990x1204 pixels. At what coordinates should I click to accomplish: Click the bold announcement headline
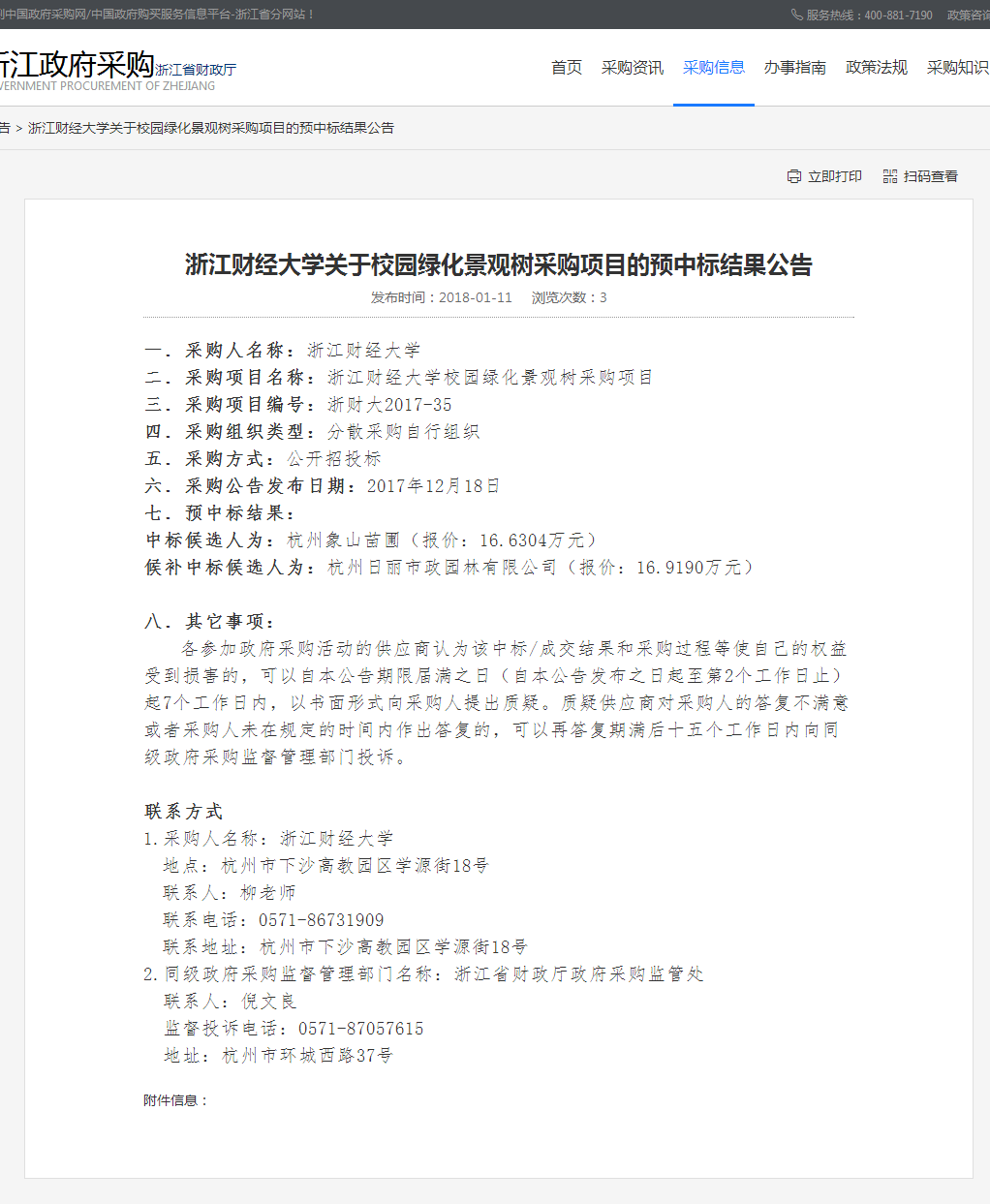[498, 264]
